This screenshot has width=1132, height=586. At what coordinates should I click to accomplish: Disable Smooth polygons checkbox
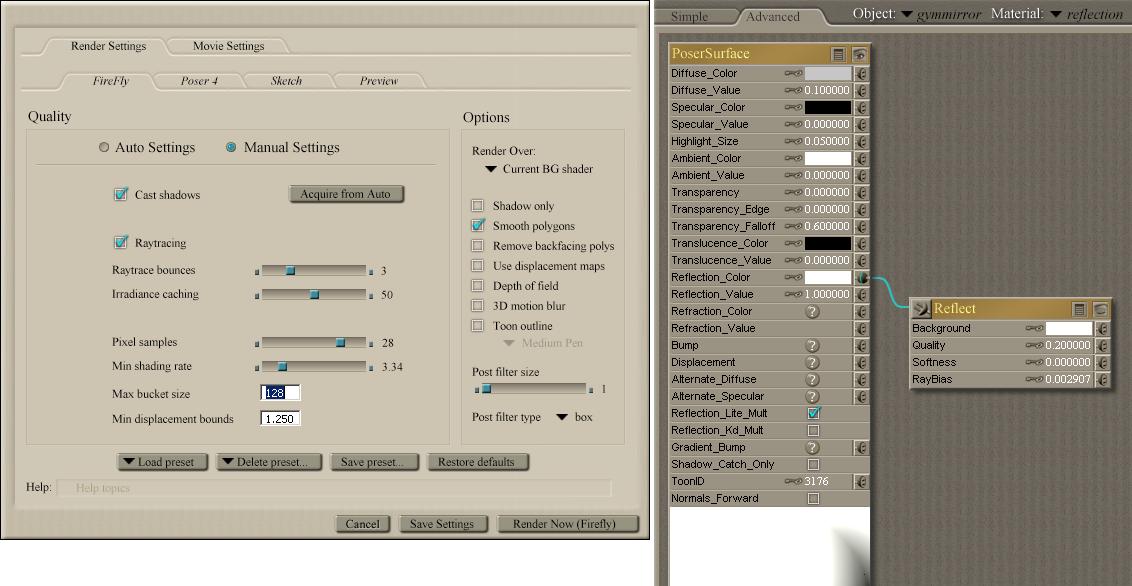[x=477, y=225]
